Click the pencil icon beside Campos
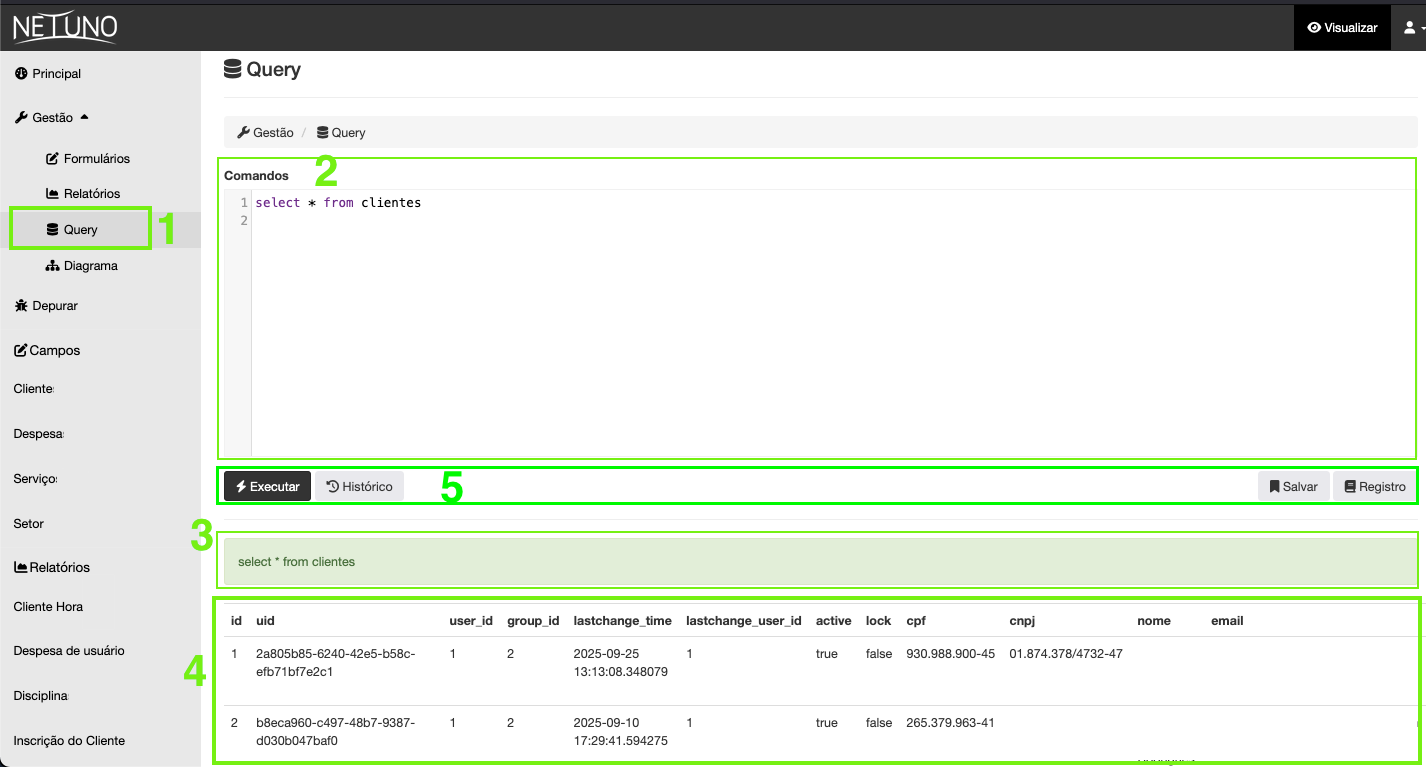The width and height of the screenshot is (1426, 767). click(18, 350)
